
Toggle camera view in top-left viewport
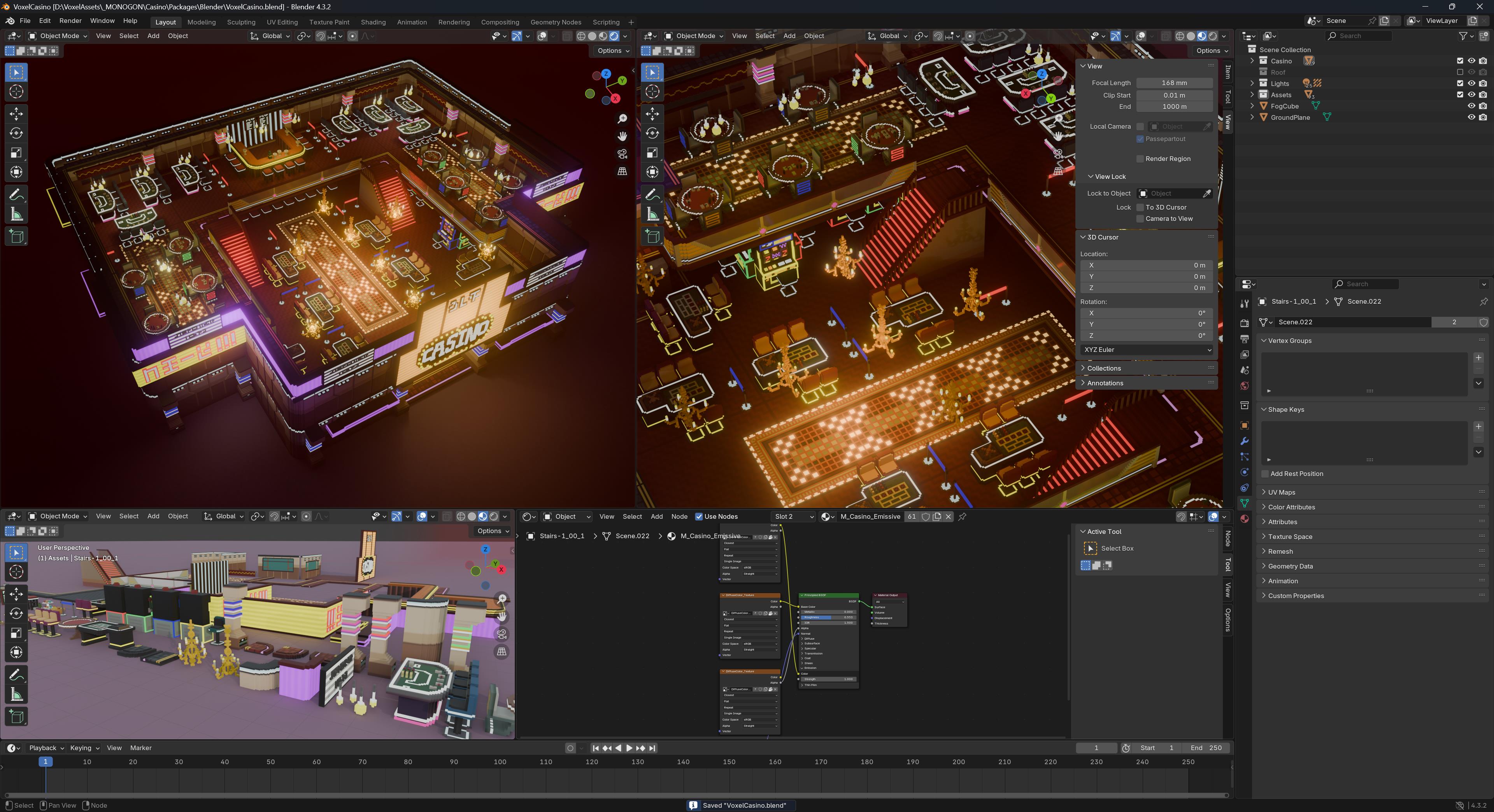point(622,154)
